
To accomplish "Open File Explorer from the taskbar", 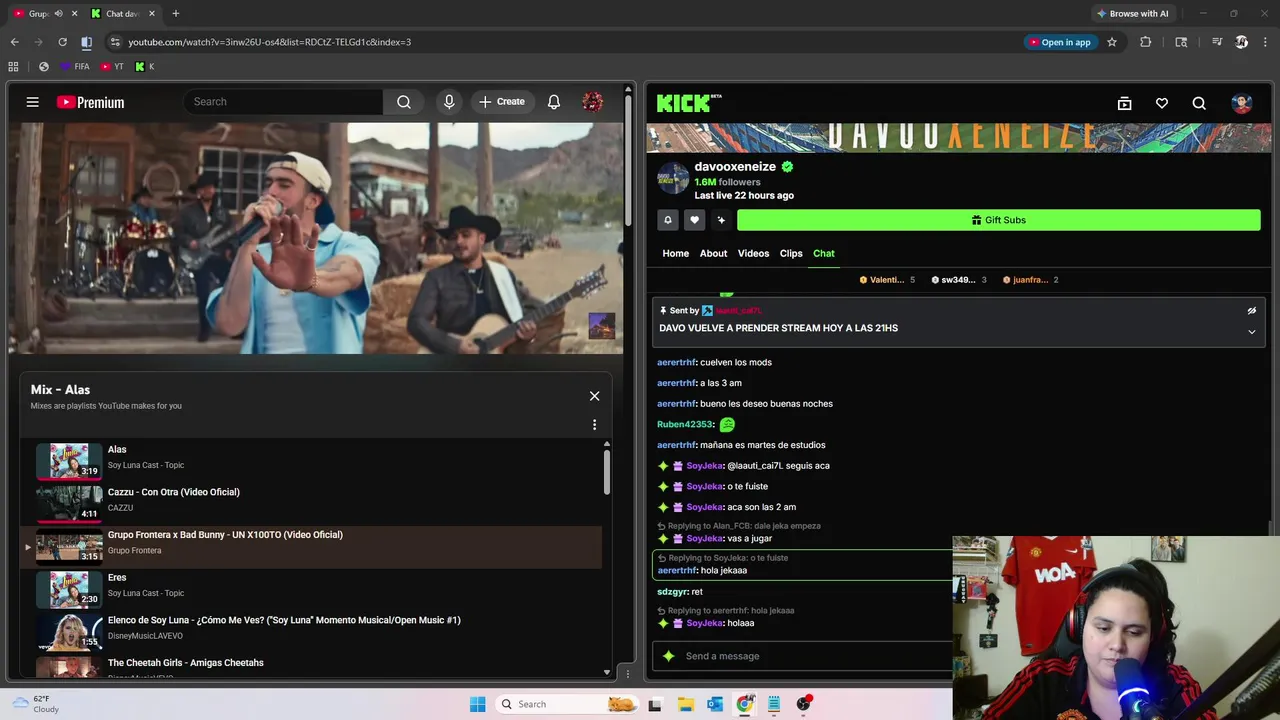I will [x=685, y=704].
